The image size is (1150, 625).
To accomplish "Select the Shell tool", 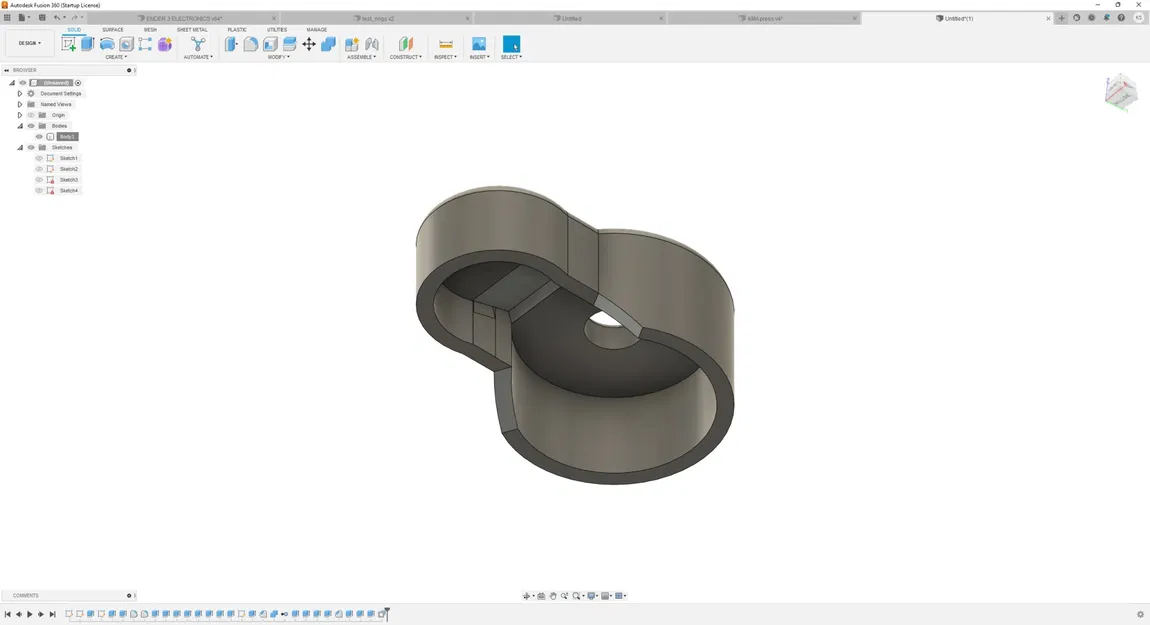I will pos(270,44).
